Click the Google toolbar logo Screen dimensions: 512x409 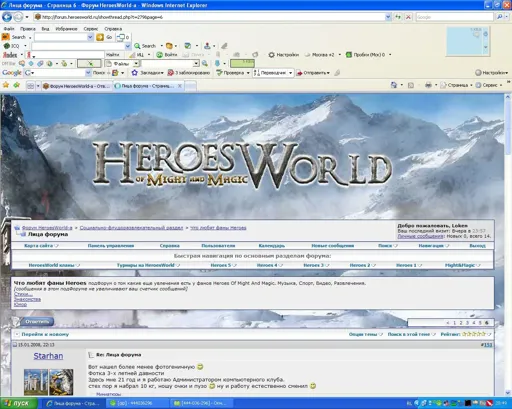point(12,73)
